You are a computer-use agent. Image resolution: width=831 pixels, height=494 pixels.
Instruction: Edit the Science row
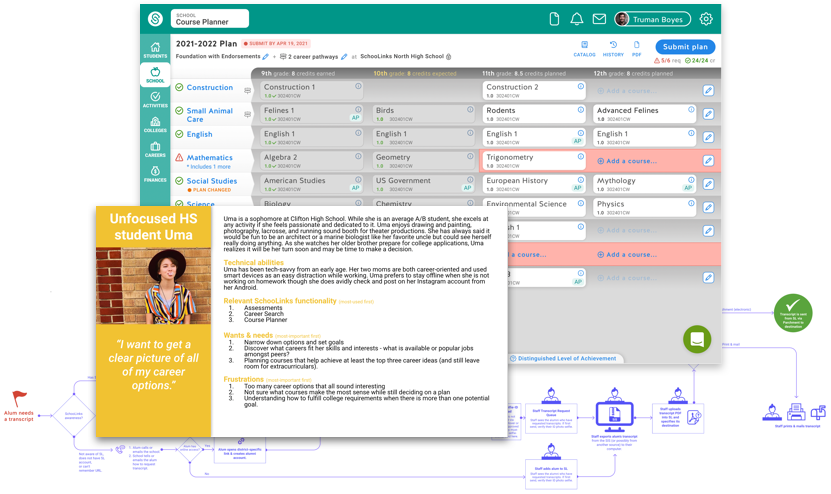pos(708,207)
